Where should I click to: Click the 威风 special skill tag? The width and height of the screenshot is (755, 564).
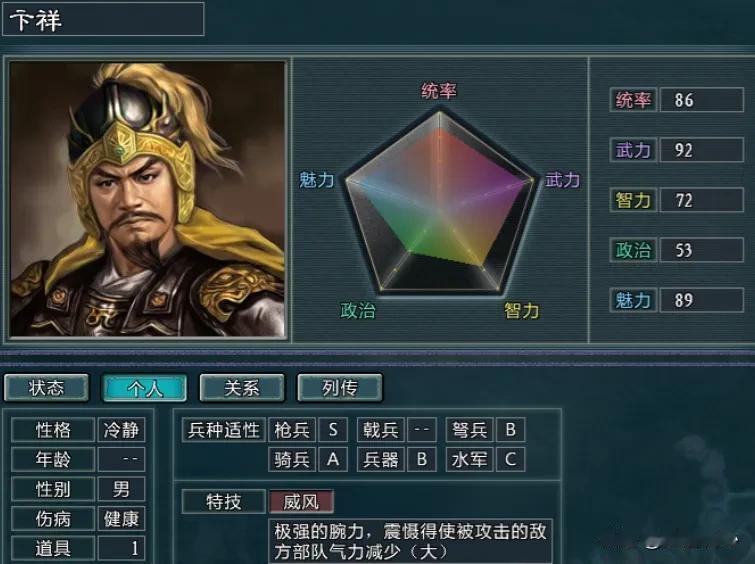click(x=301, y=502)
